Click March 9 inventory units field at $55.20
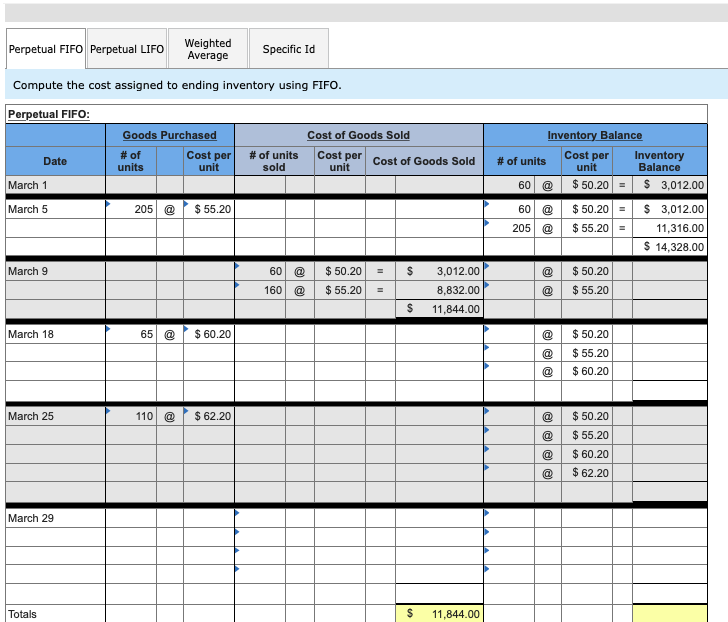This screenshot has height=622, width=728. tap(509, 290)
